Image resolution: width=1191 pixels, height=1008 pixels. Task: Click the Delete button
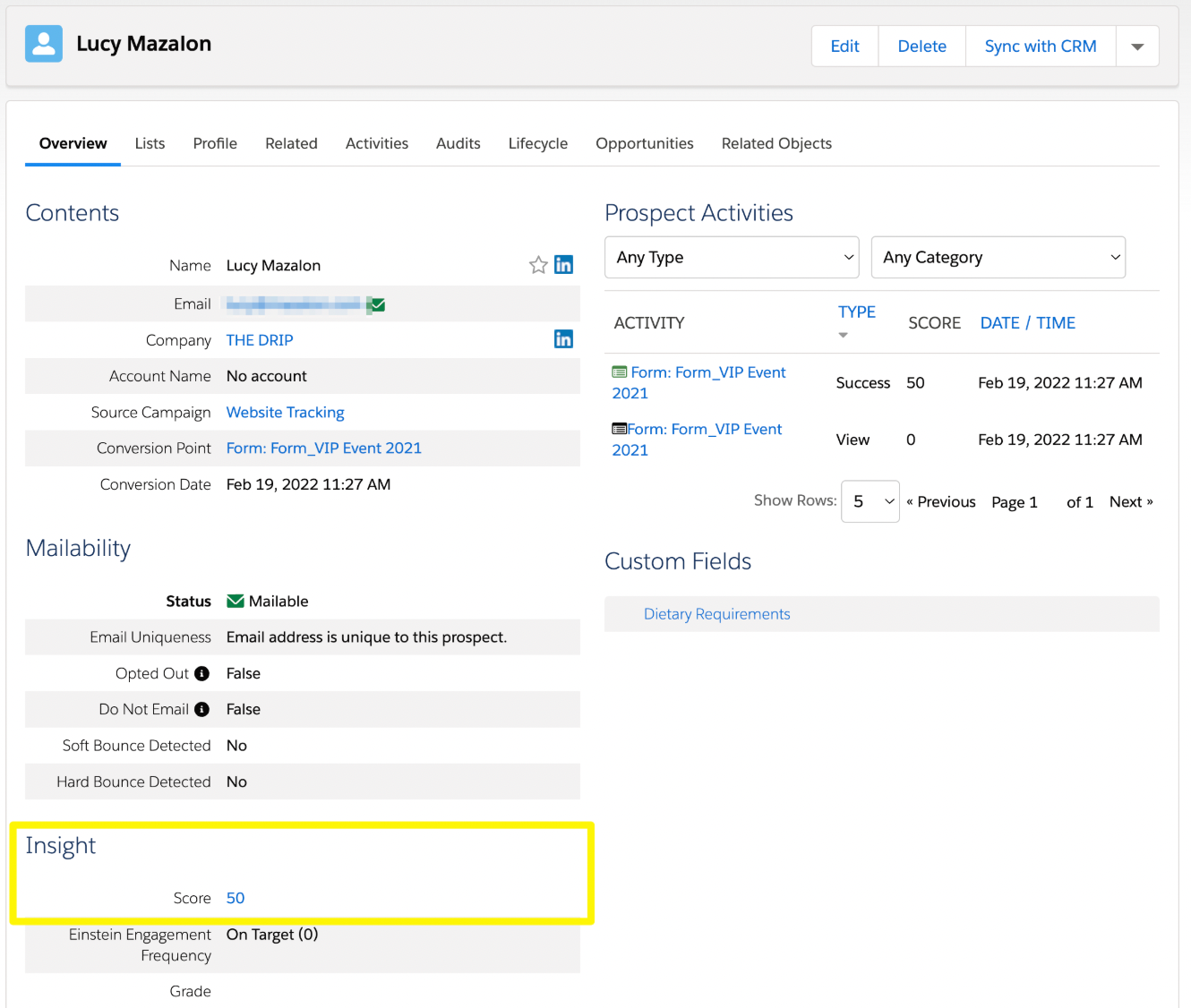coord(922,47)
